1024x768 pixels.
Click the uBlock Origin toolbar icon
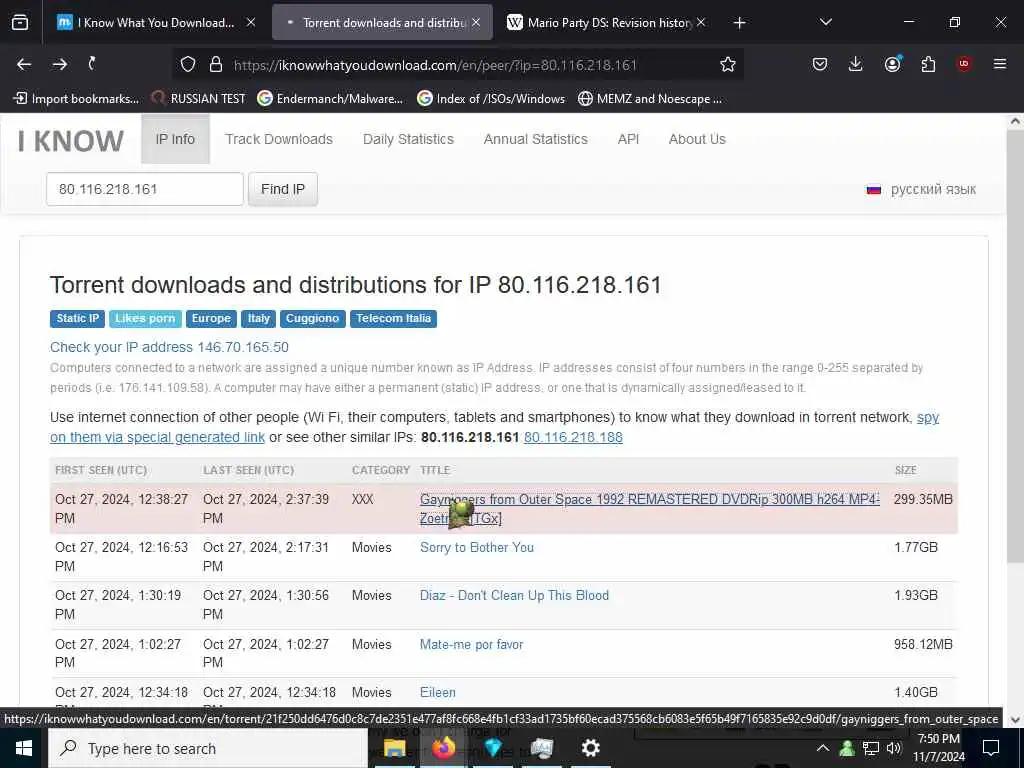coord(964,64)
